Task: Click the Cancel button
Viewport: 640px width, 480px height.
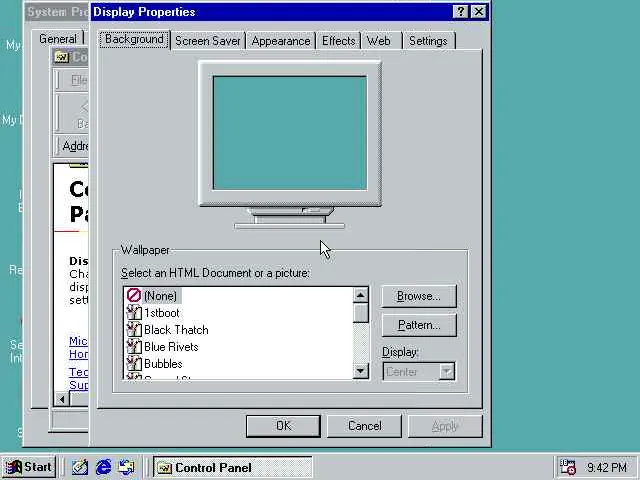Action: 364,426
